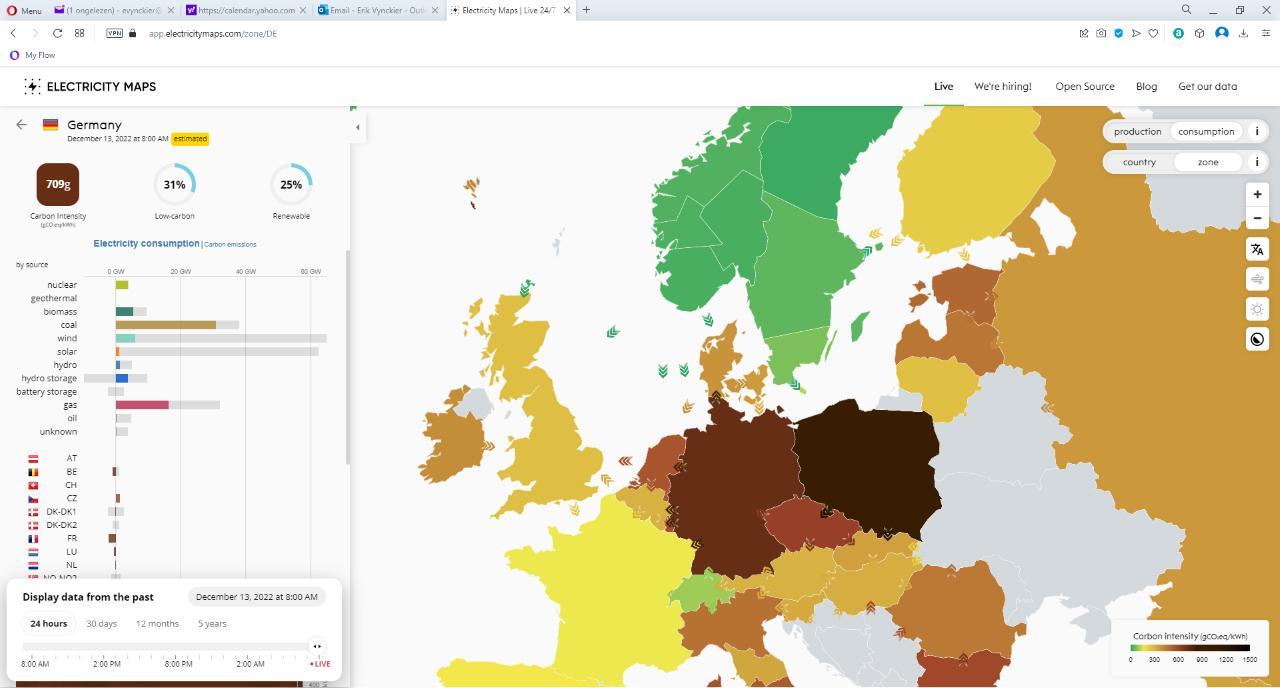This screenshot has height=688, width=1280.
Task: Open the Opera Menu
Action: click(25, 10)
